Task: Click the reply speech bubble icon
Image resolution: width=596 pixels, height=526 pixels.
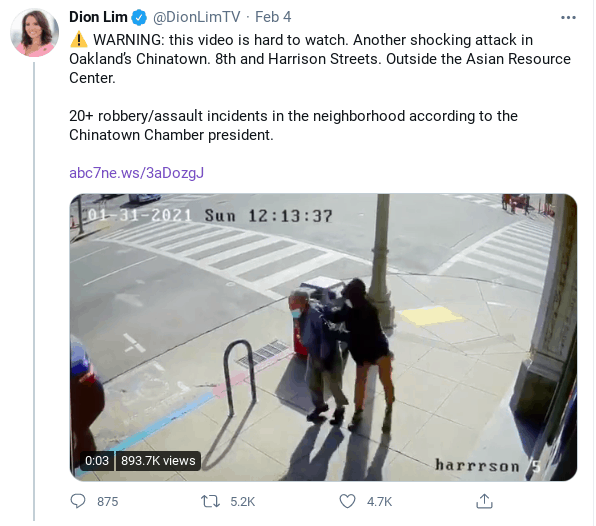Action: coord(78,501)
